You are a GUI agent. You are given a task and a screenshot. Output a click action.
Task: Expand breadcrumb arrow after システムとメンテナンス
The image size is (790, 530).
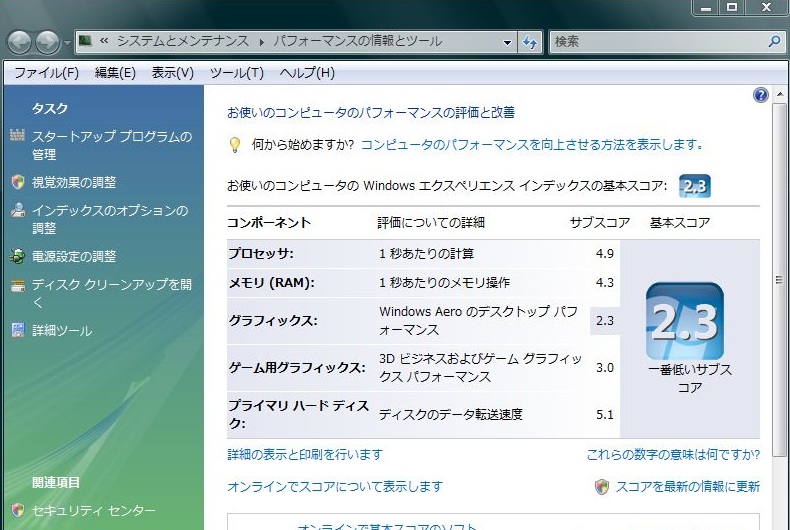[x=261, y=42]
